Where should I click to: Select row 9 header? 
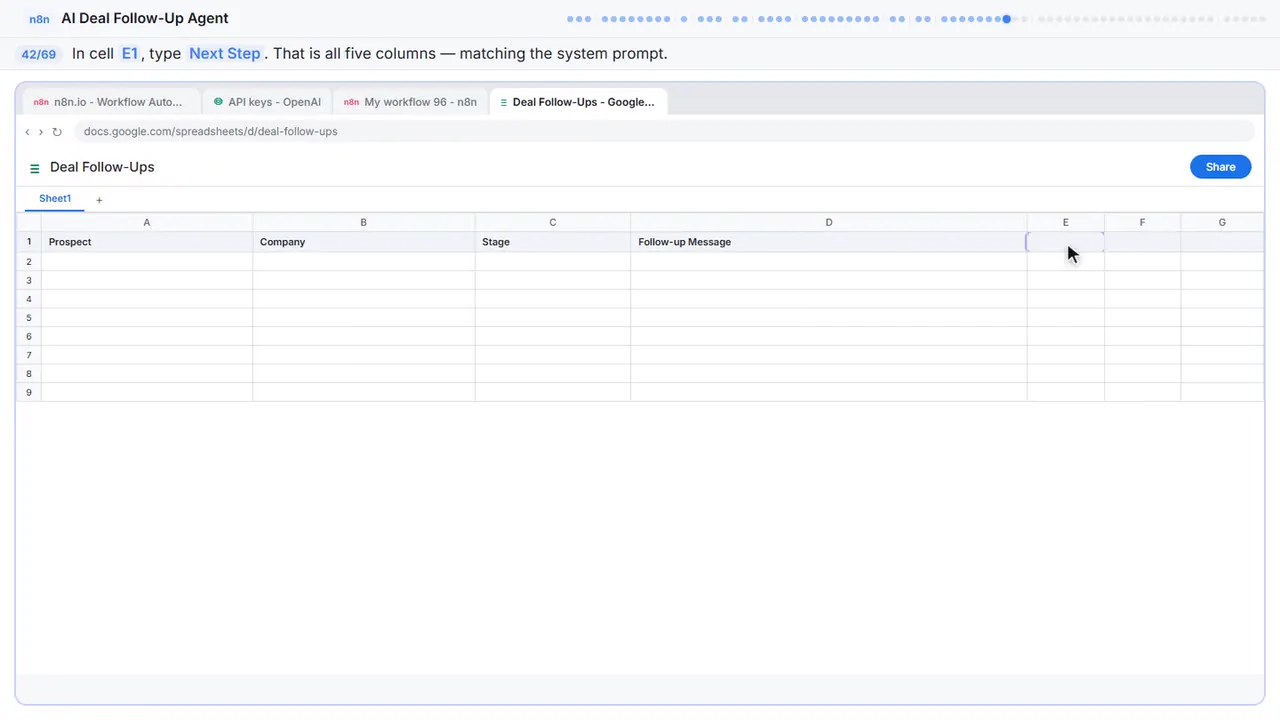(29, 392)
